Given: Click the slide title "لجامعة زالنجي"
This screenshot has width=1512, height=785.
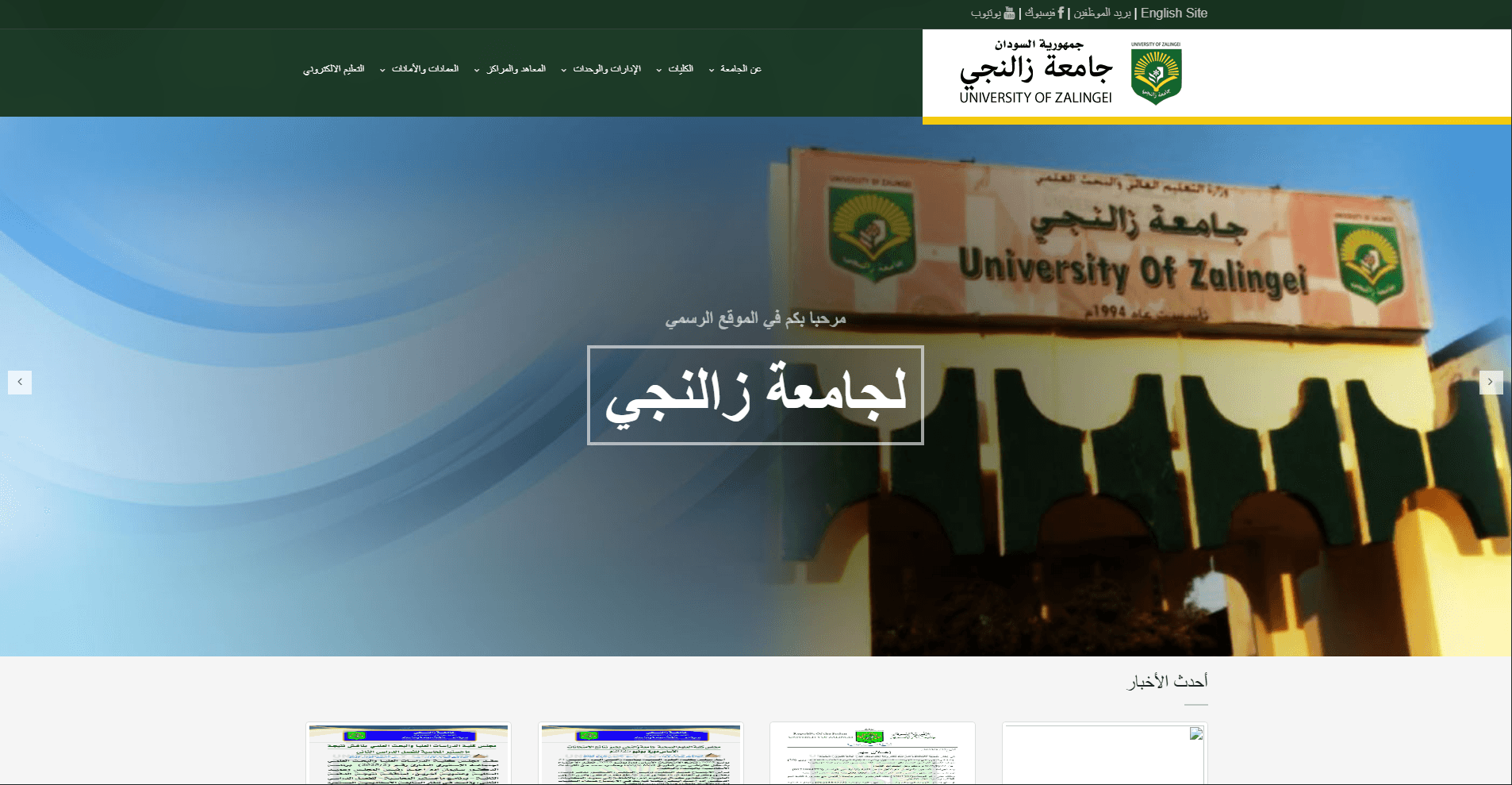Looking at the screenshot, I should pos(755,394).
